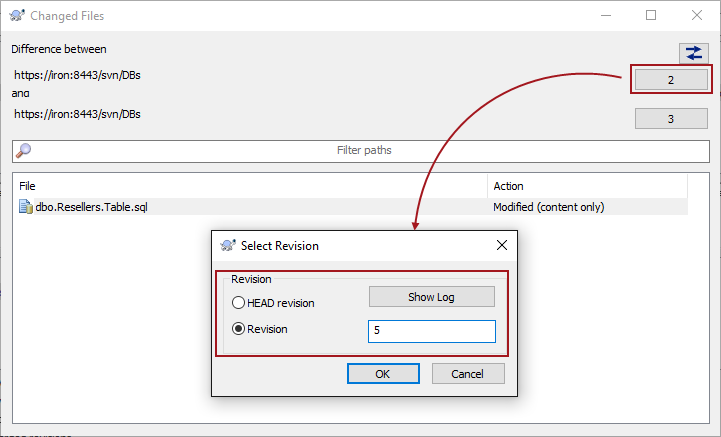Sort by the Action column header

tap(587, 186)
